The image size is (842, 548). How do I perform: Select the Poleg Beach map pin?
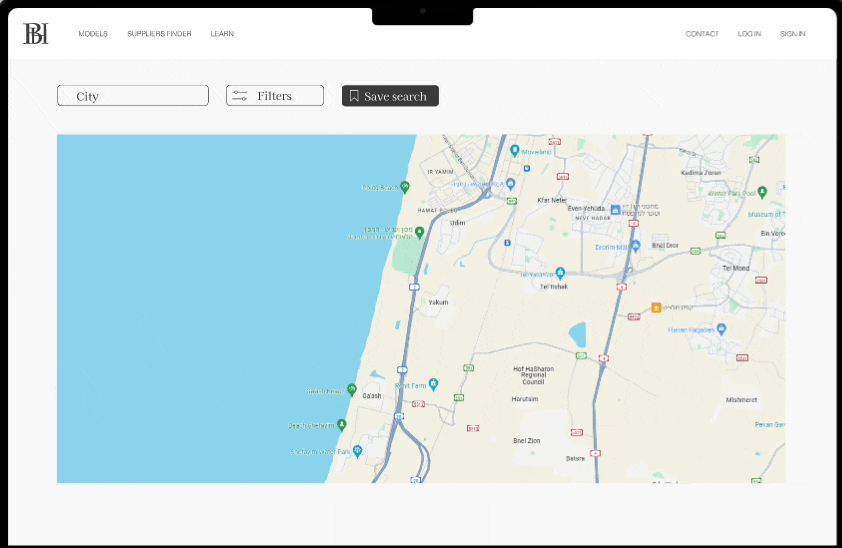(x=405, y=187)
